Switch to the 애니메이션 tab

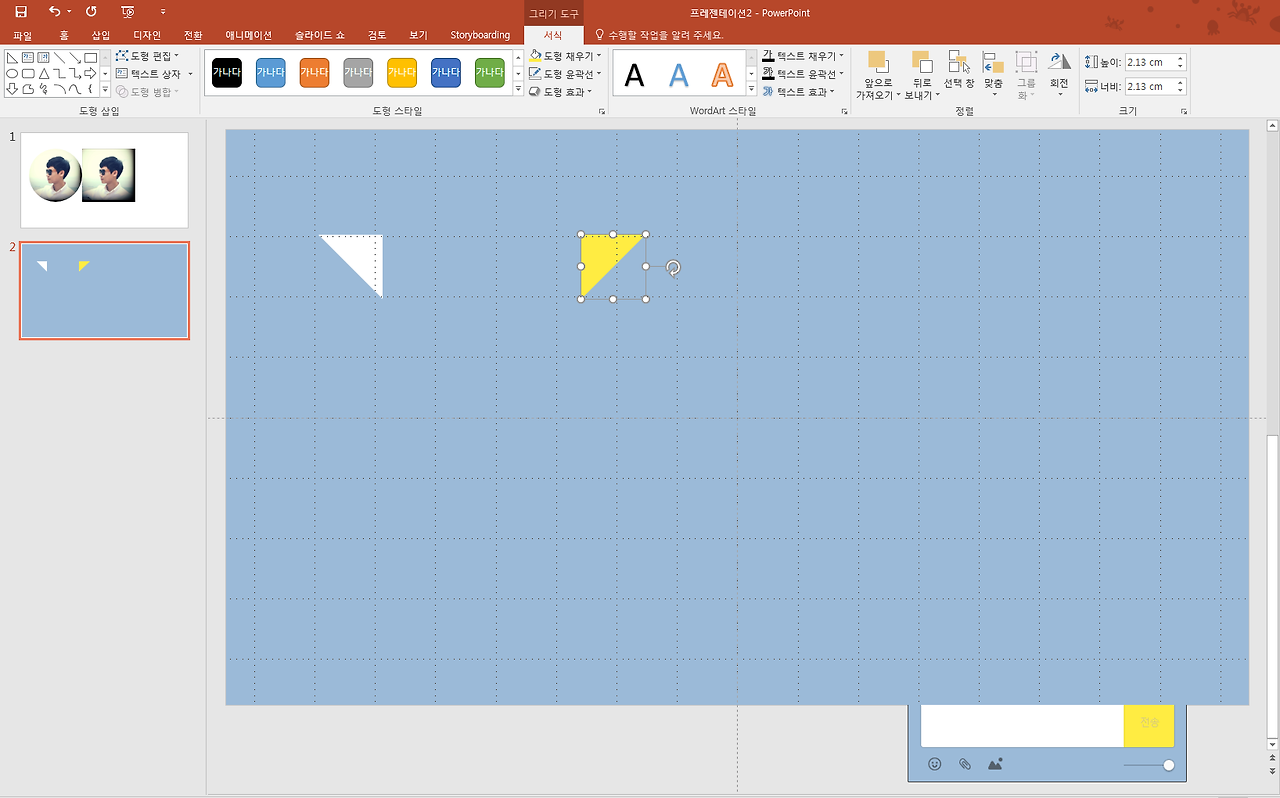pyautogui.click(x=248, y=35)
